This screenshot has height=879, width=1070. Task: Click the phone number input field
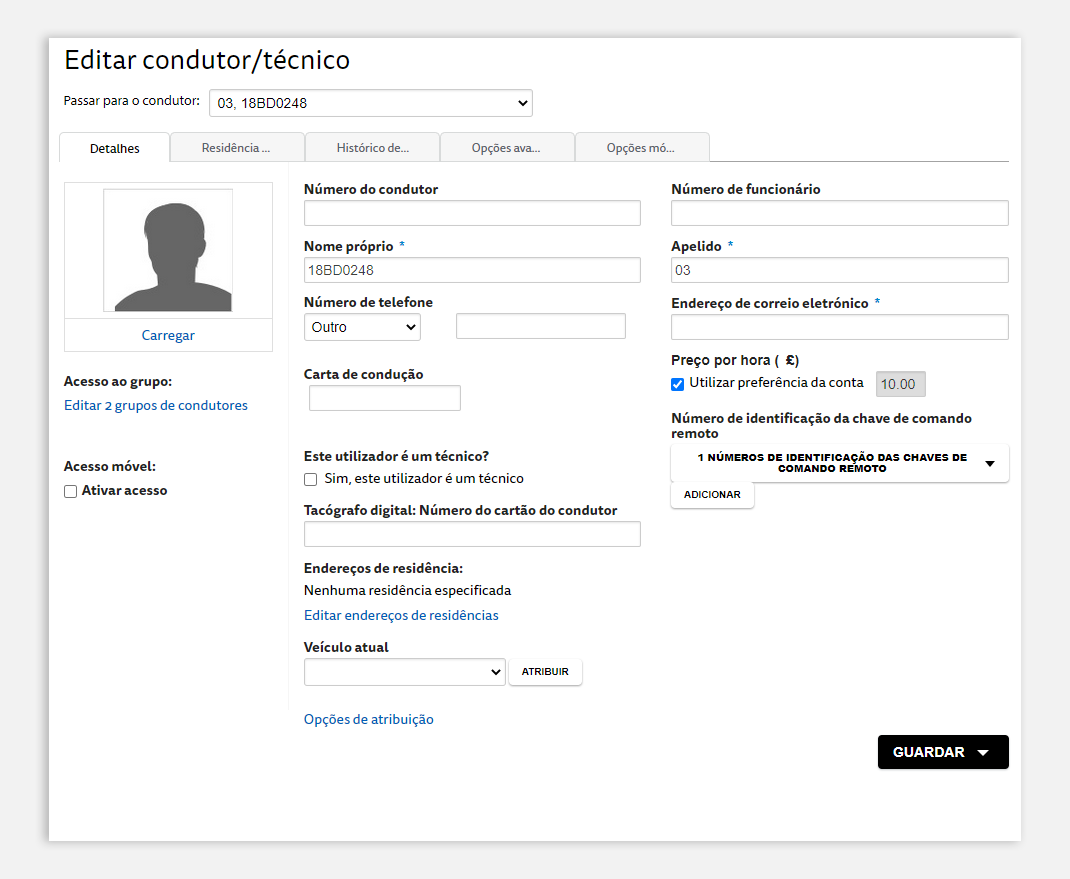[x=540, y=326]
